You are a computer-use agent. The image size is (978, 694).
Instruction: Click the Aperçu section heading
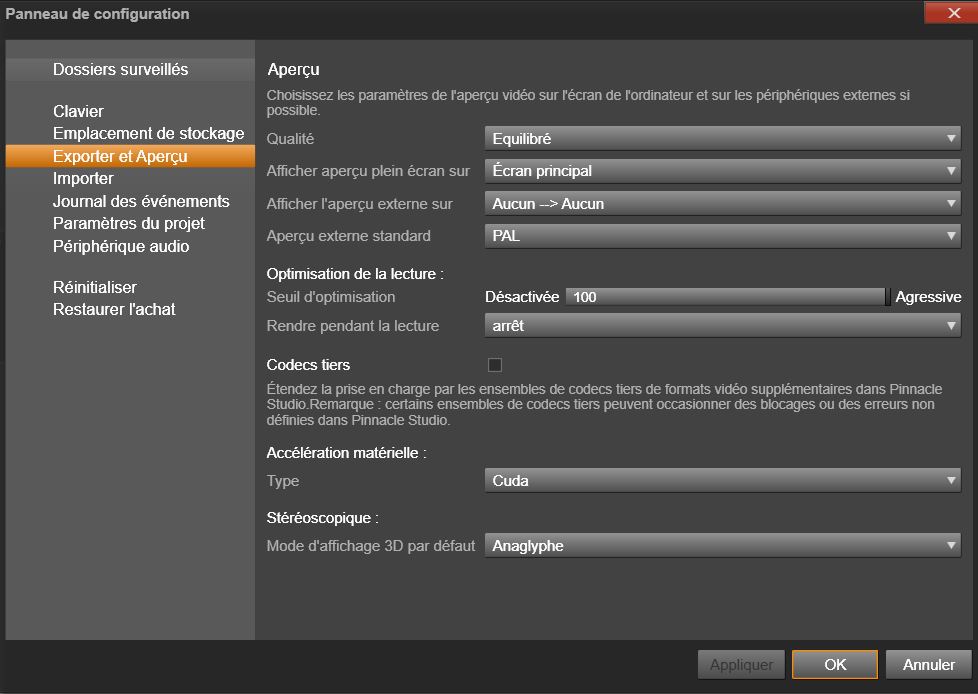293,70
